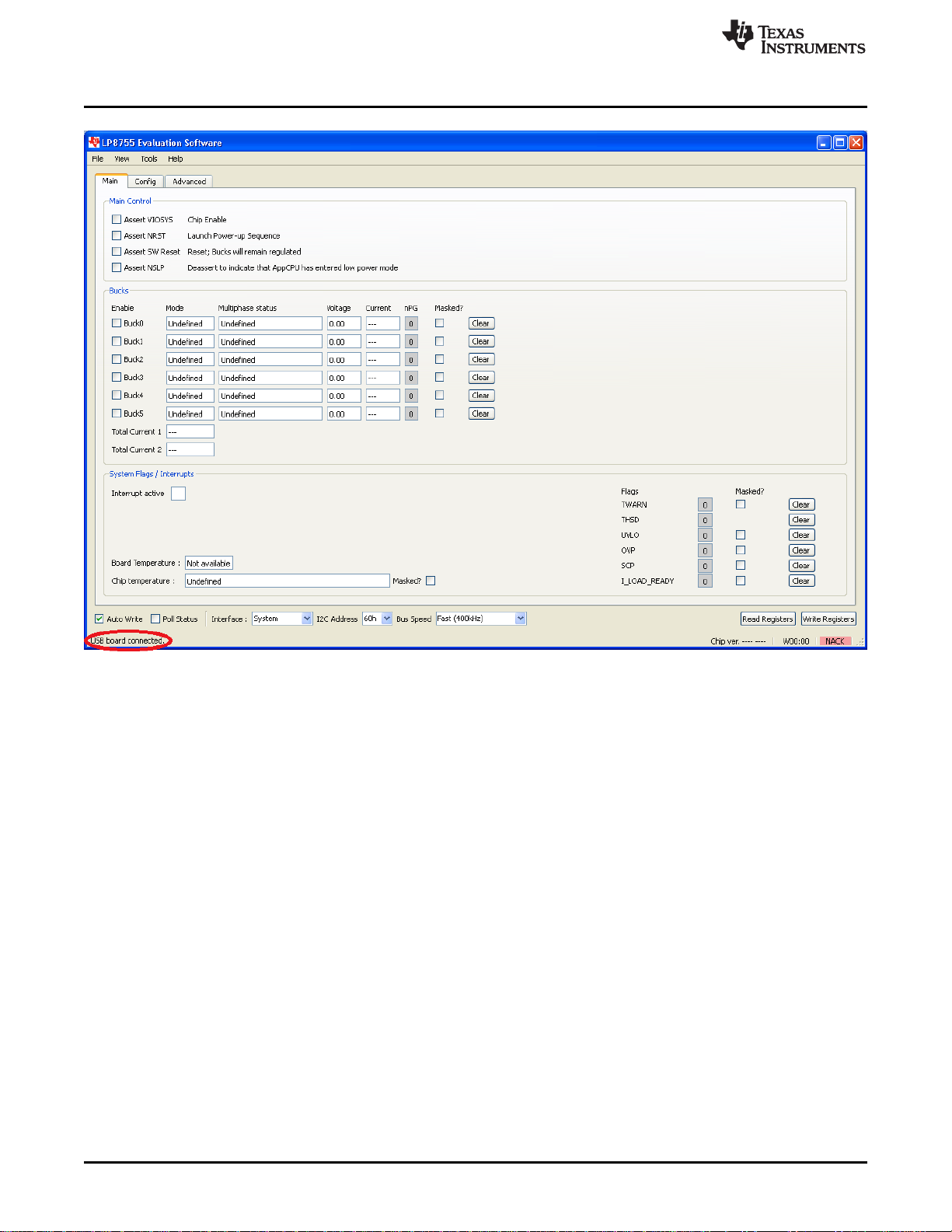Viewport: 952px width, 1232px height.
Task: Click the Total Current 2 field
Action: click(190, 449)
